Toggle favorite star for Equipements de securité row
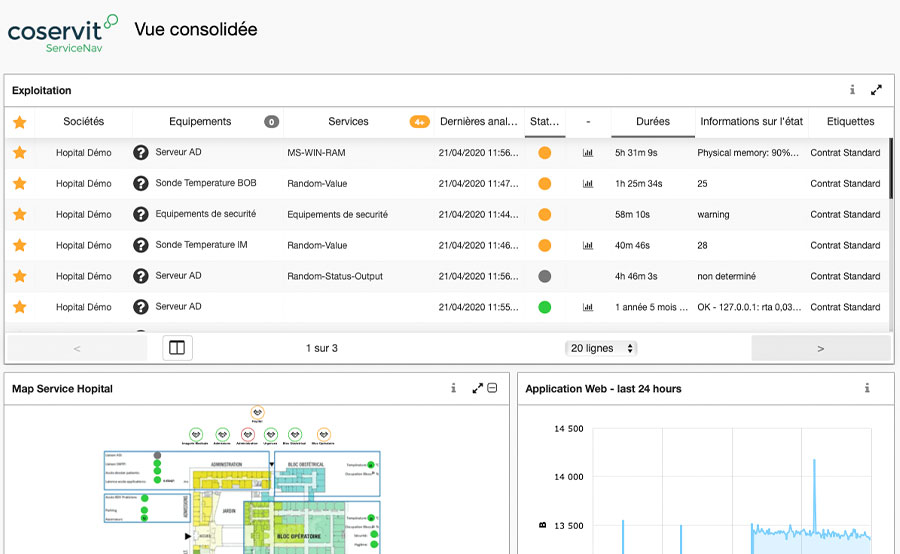This screenshot has height=554, width=900. coord(20,214)
